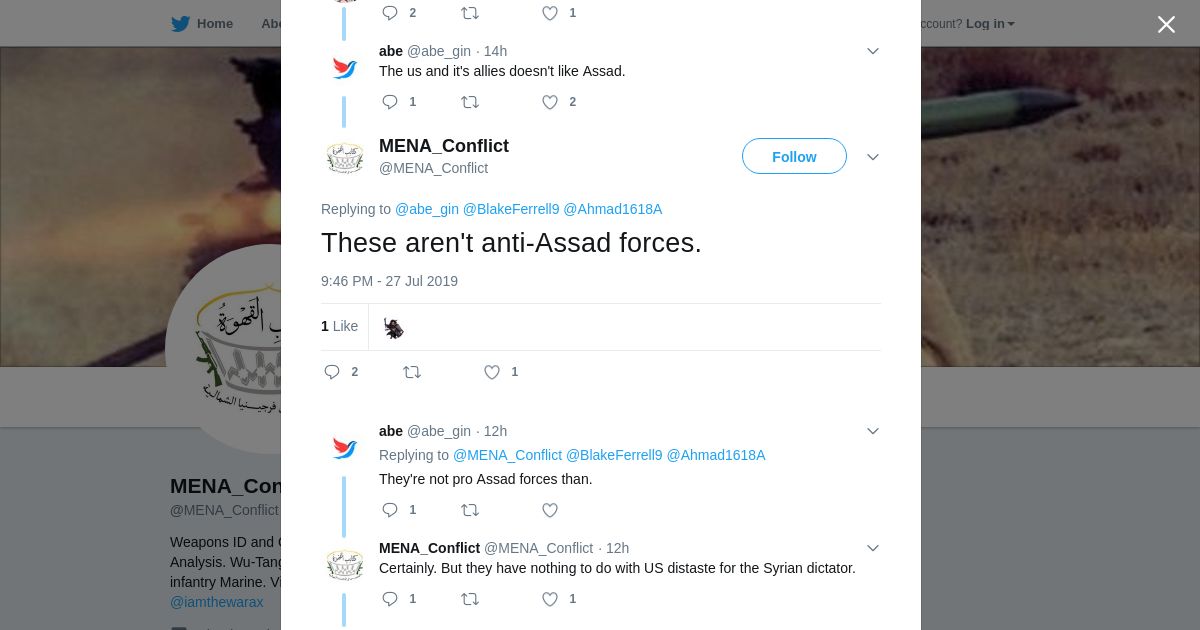This screenshot has width=1200, height=630.
Task: Retweet the 'These aren't anti-Assad forces' tweet
Action: (412, 372)
